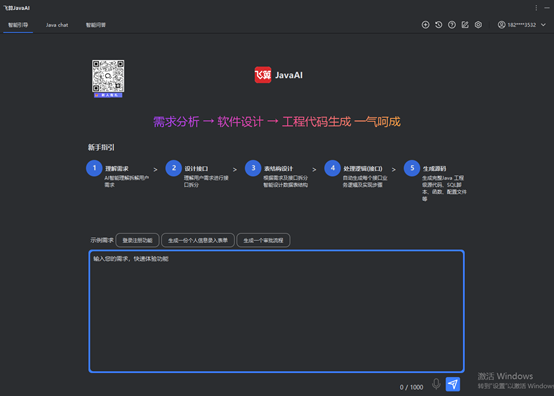The image size is (554, 396).
Task: Click the FeiSuan JavaAI red logo
Action: click(263, 75)
